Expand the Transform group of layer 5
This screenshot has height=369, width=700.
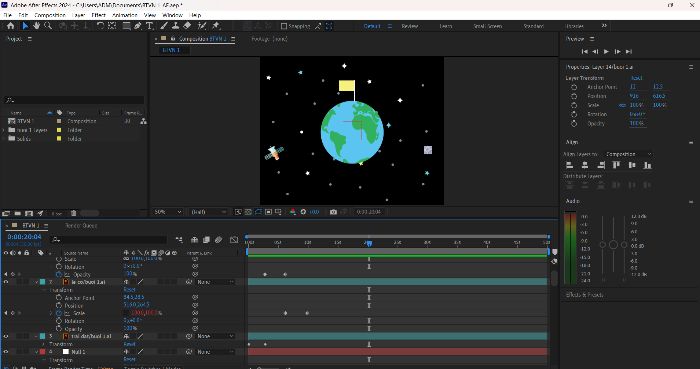44,344
